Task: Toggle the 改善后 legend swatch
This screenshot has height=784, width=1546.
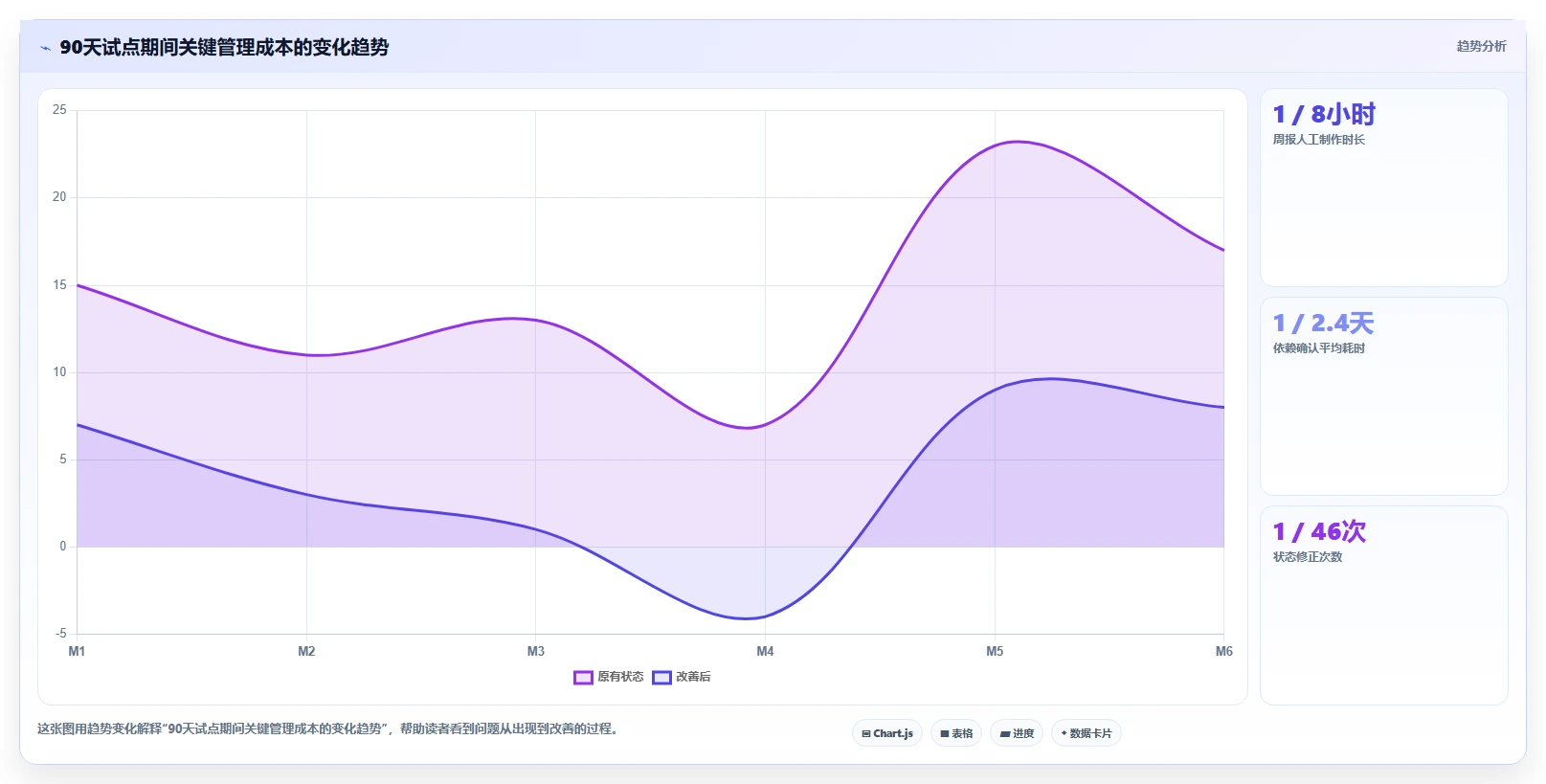Action: pyautogui.click(x=661, y=678)
